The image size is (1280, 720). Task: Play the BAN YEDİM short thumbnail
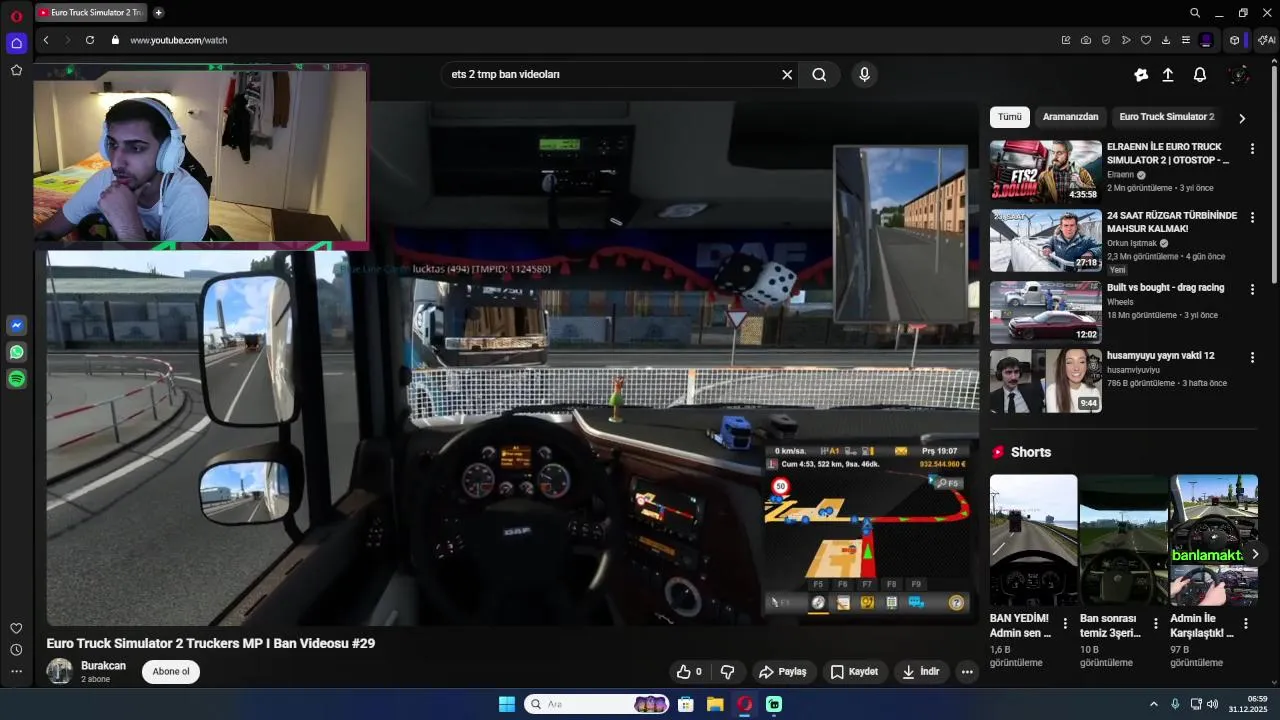pyautogui.click(x=1034, y=540)
